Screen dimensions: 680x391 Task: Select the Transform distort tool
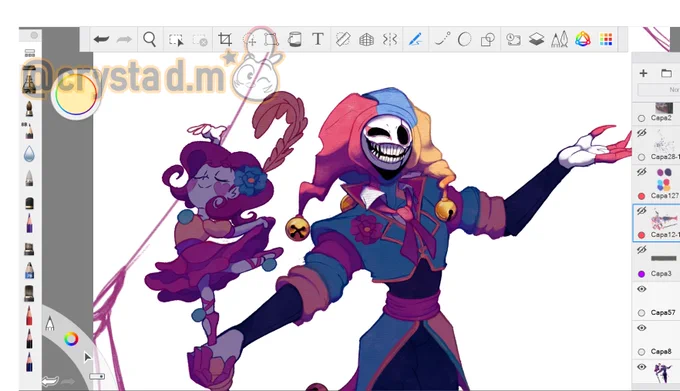tap(271, 40)
